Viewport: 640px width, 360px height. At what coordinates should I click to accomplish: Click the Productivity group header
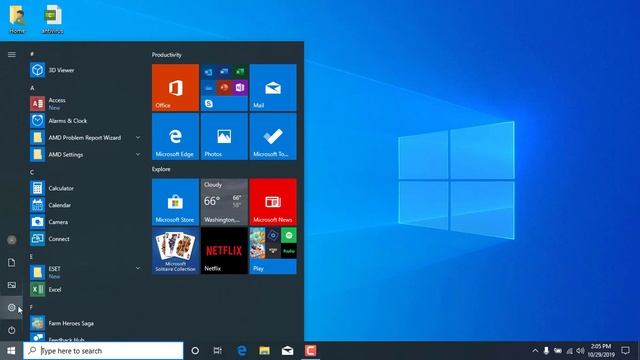pos(167,55)
